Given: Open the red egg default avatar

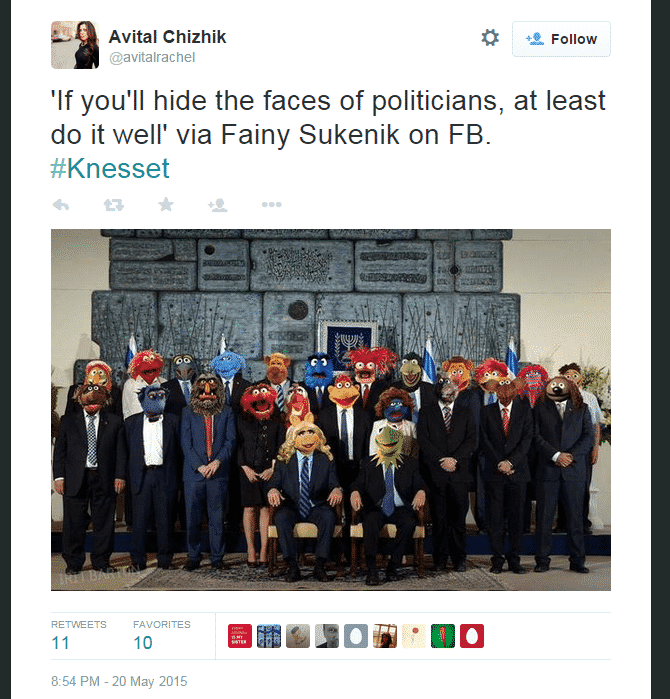Looking at the screenshot, I should tap(472, 636).
